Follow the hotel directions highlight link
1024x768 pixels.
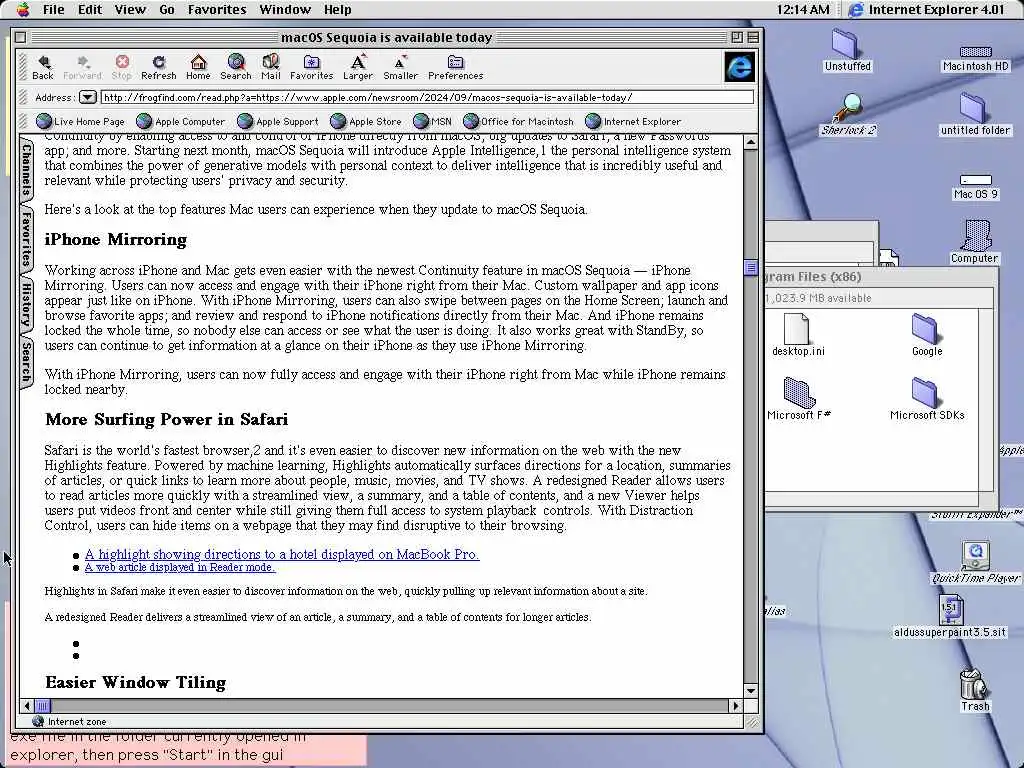point(282,554)
